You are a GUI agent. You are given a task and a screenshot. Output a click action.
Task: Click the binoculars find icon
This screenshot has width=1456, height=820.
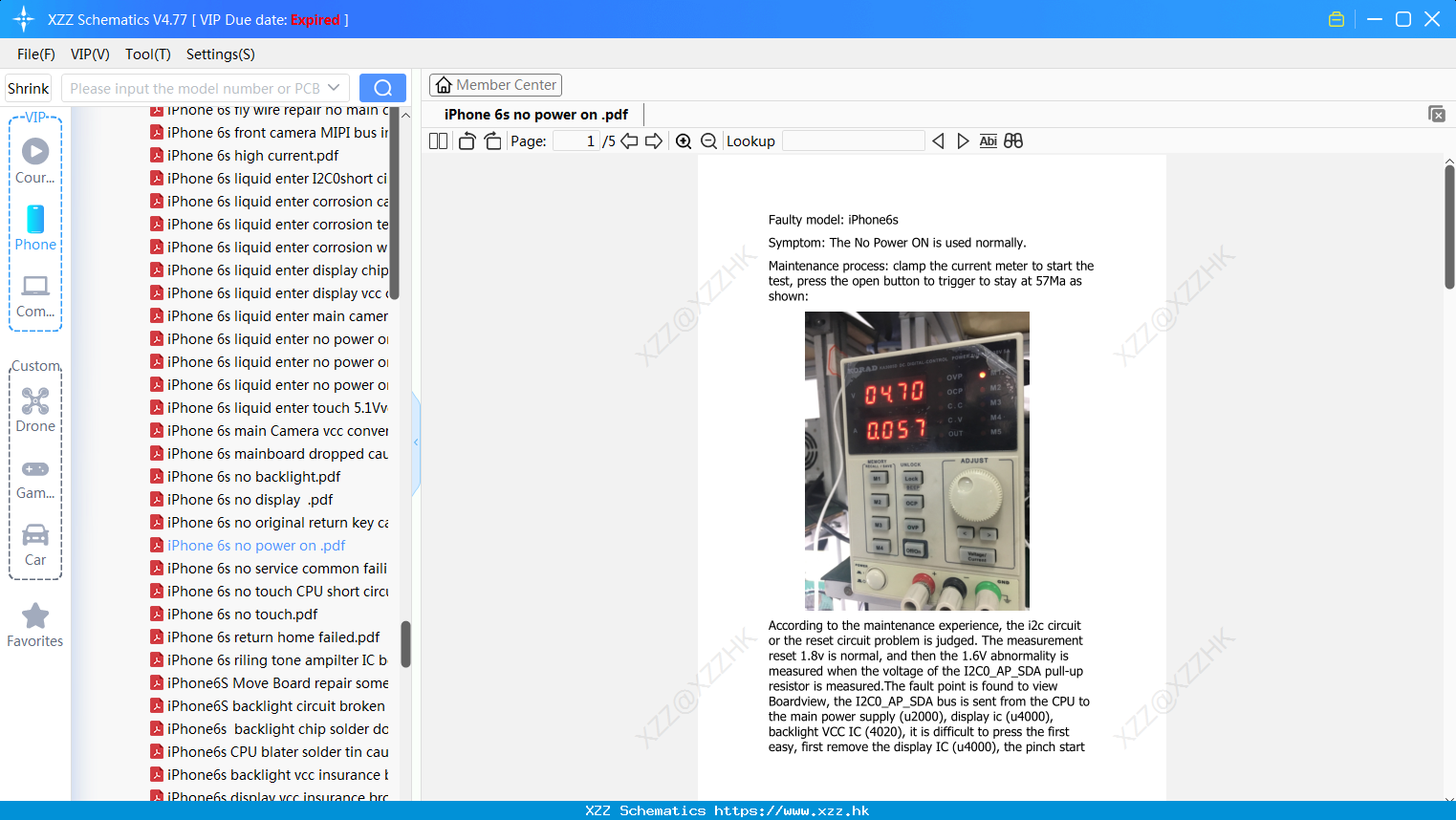(x=1013, y=141)
